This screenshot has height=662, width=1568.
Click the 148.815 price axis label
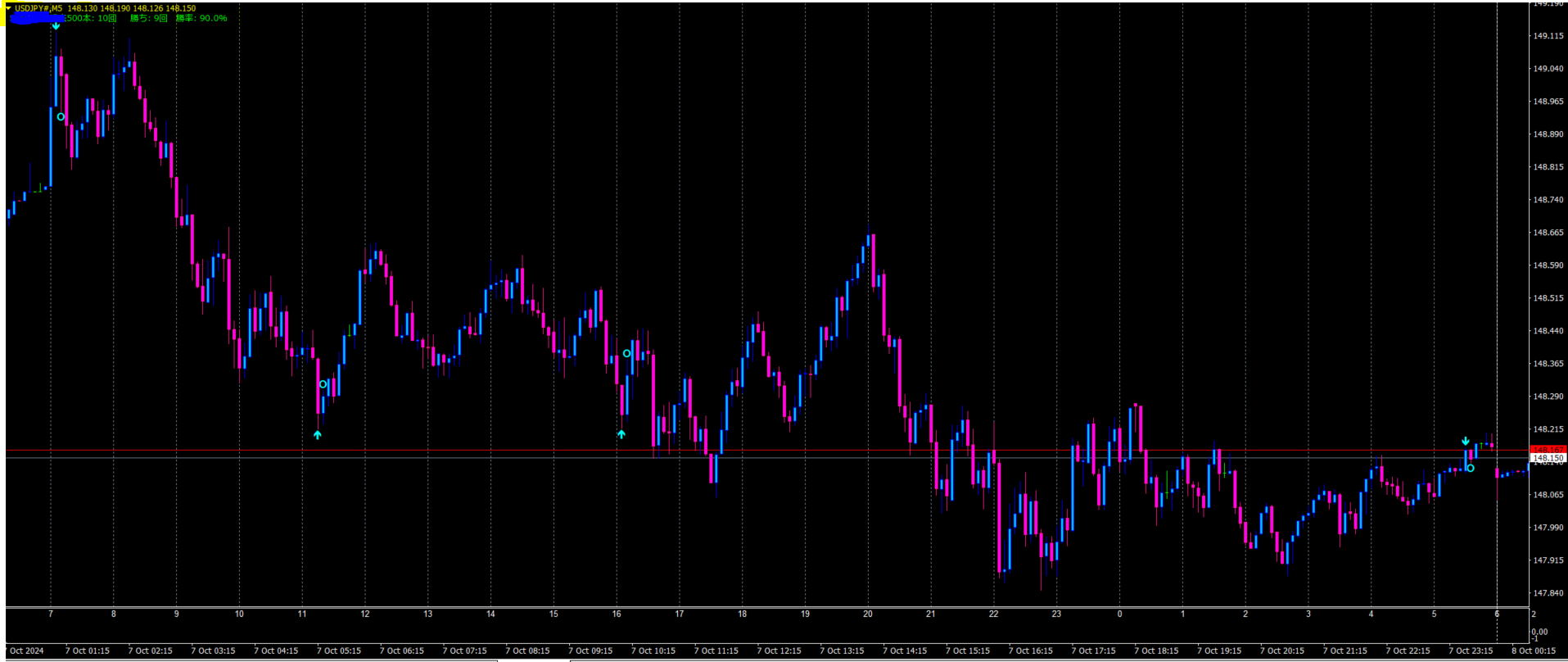[x=1548, y=167]
